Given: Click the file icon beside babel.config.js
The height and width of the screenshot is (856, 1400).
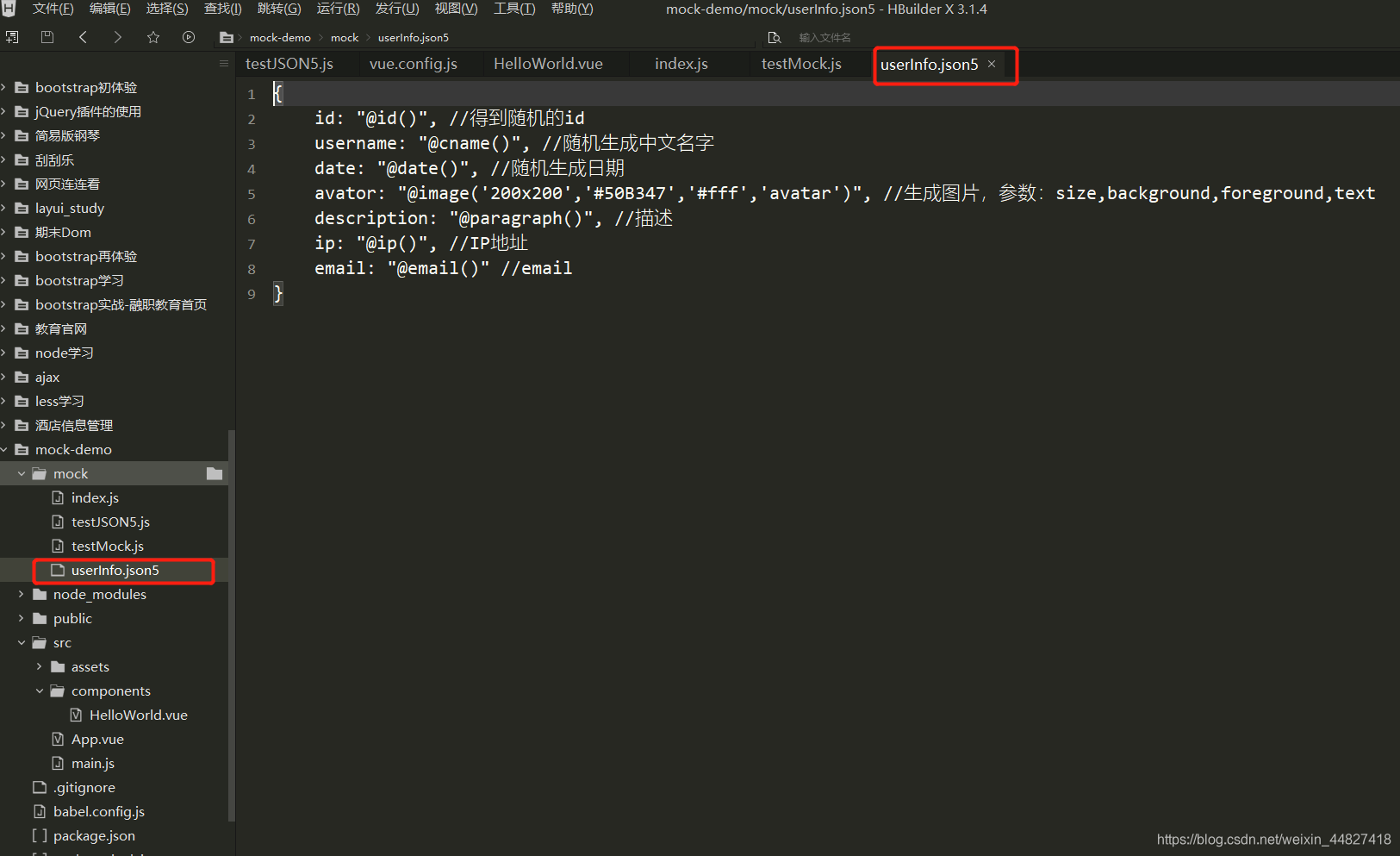Looking at the screenshot, I should point(39,811).
